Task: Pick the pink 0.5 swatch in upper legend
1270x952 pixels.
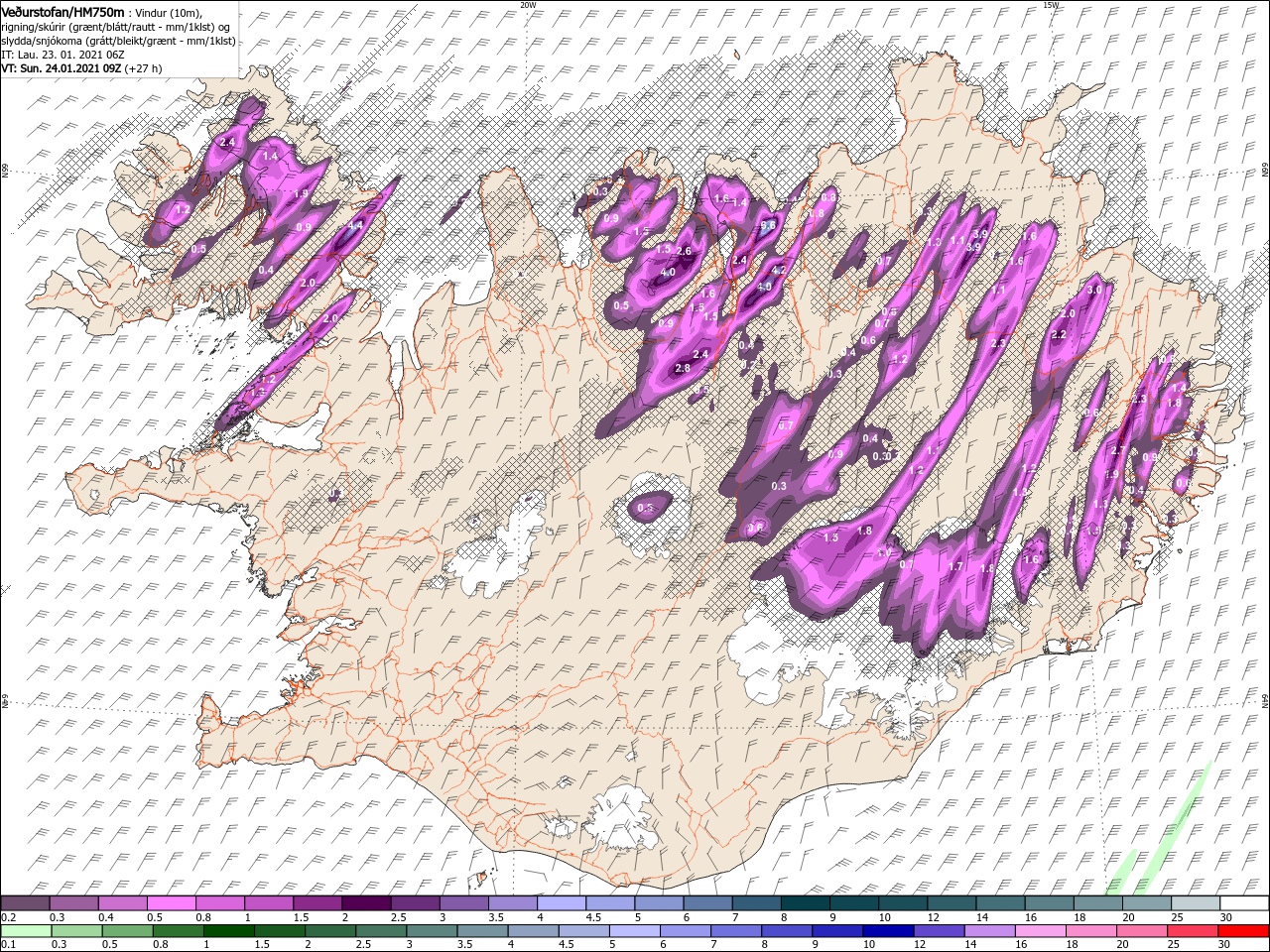Action: pos(171,903)
